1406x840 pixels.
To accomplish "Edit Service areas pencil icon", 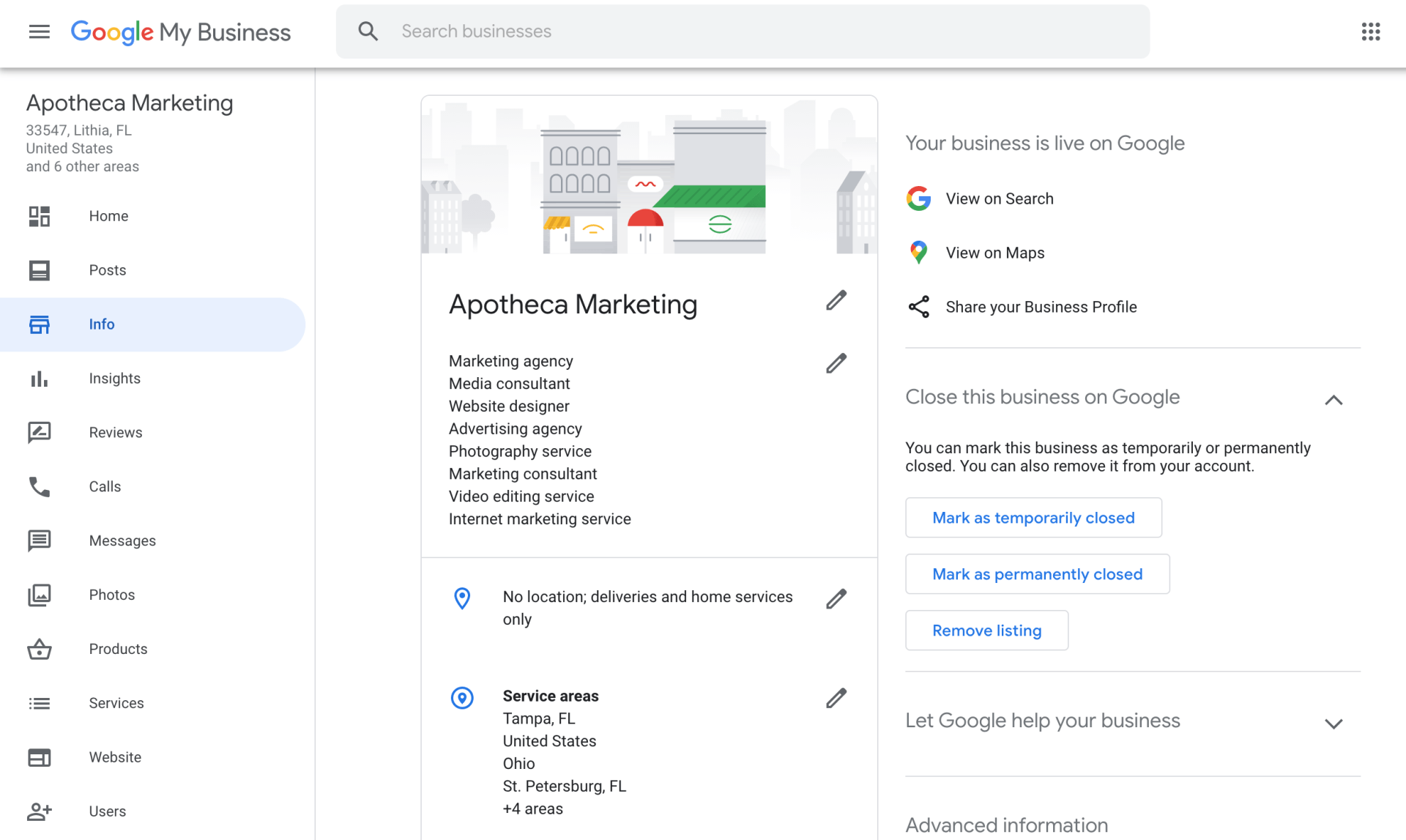I will (x=836, y=699).
